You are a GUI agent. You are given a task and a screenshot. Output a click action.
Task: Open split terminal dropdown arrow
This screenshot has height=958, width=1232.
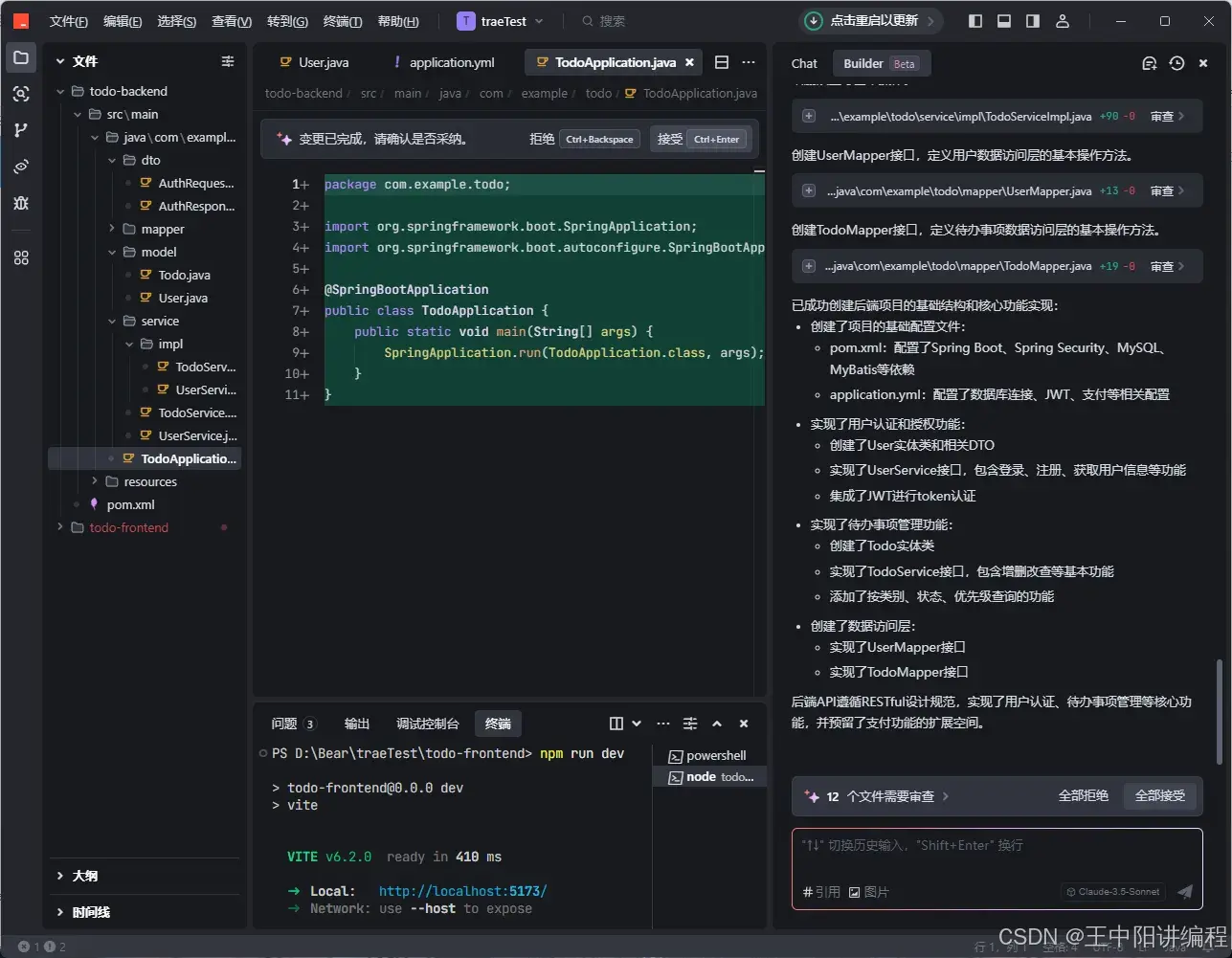point(636,724)
